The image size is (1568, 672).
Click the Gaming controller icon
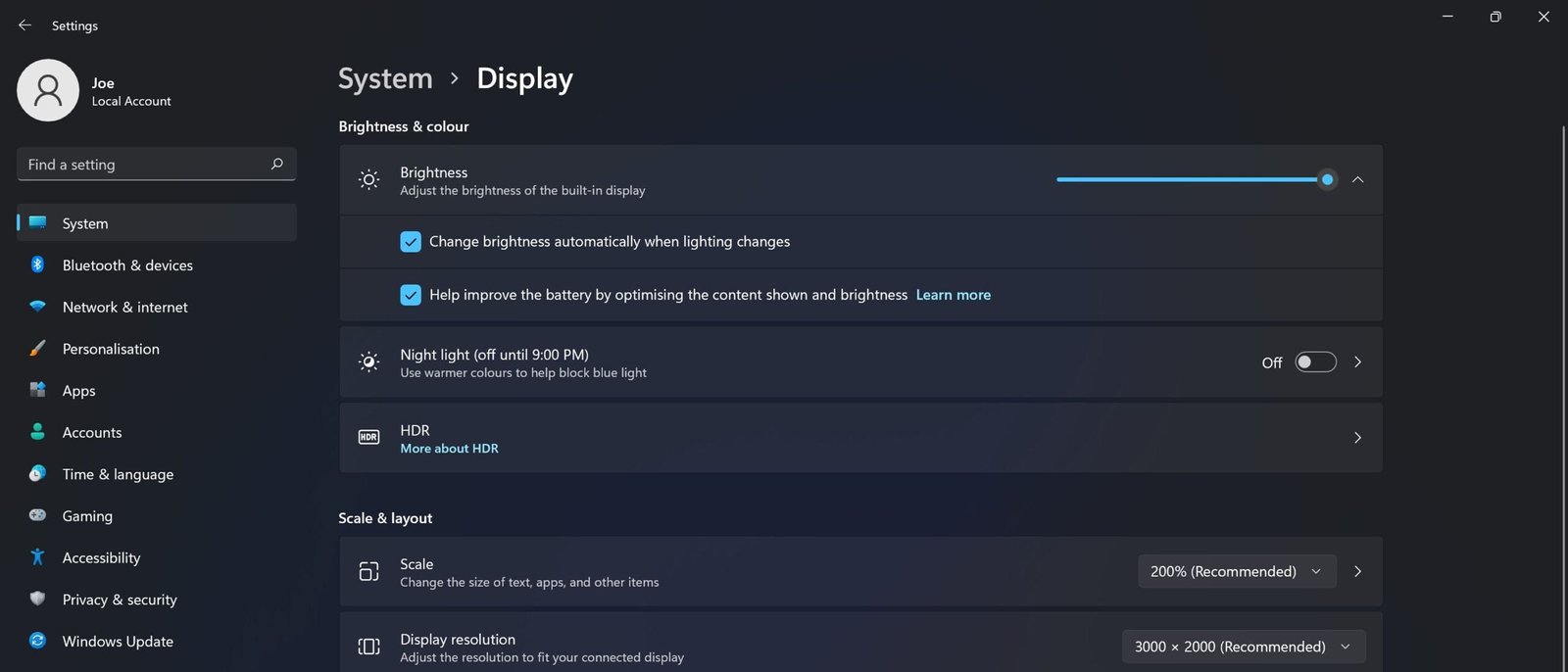click(37, 515)
